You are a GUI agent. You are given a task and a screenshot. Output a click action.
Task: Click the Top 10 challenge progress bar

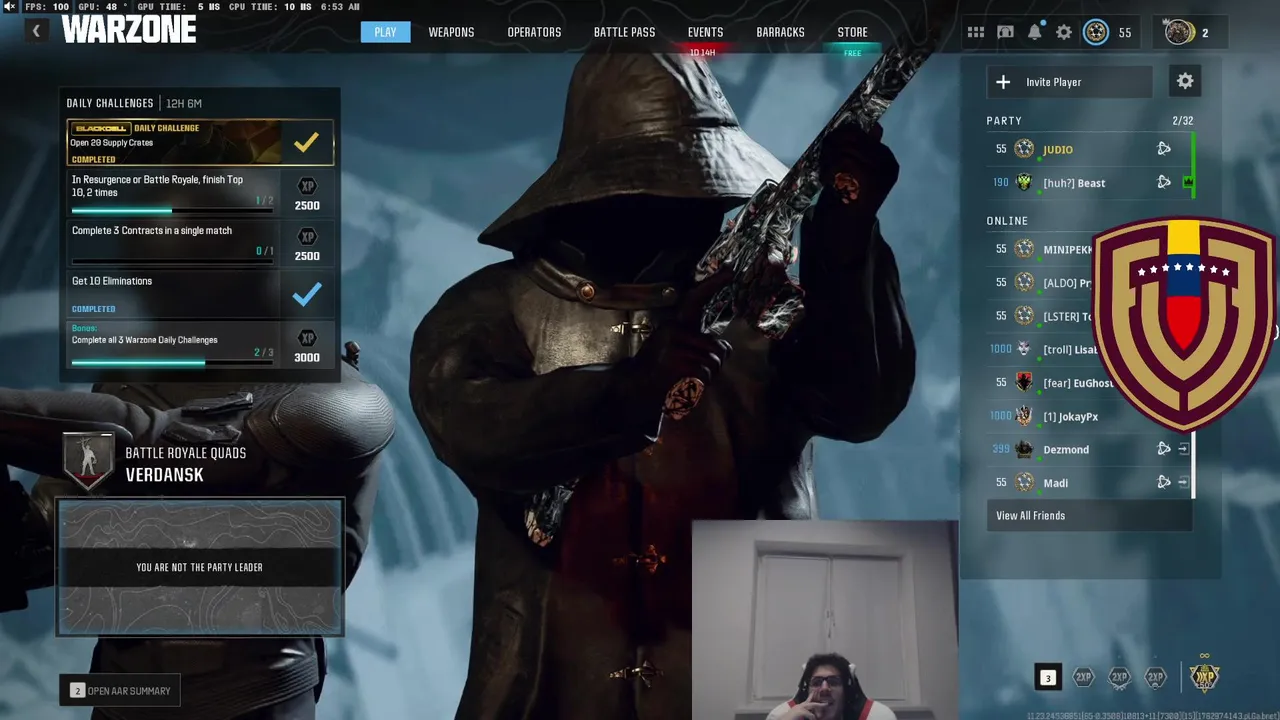point(172,211)
